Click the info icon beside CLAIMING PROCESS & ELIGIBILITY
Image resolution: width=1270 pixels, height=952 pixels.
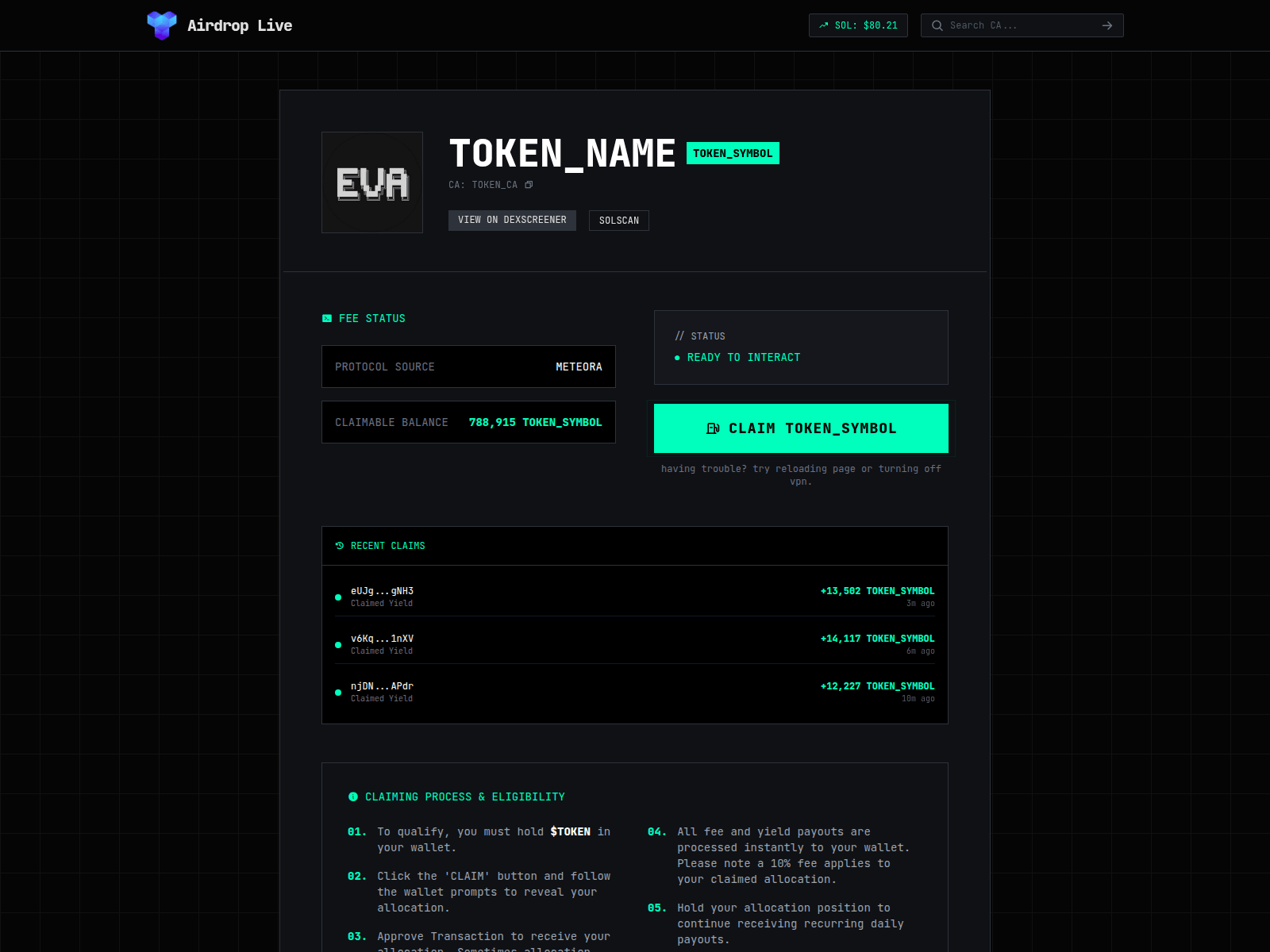click(354, 797)
